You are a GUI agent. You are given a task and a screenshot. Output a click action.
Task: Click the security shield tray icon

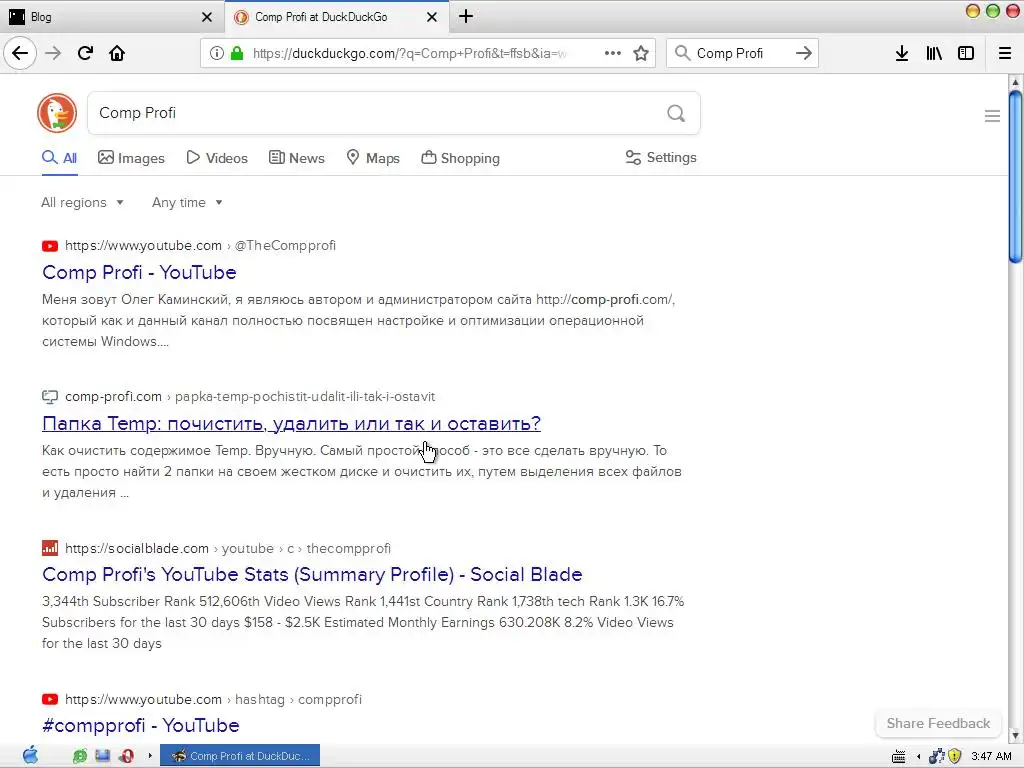(955, 756)
